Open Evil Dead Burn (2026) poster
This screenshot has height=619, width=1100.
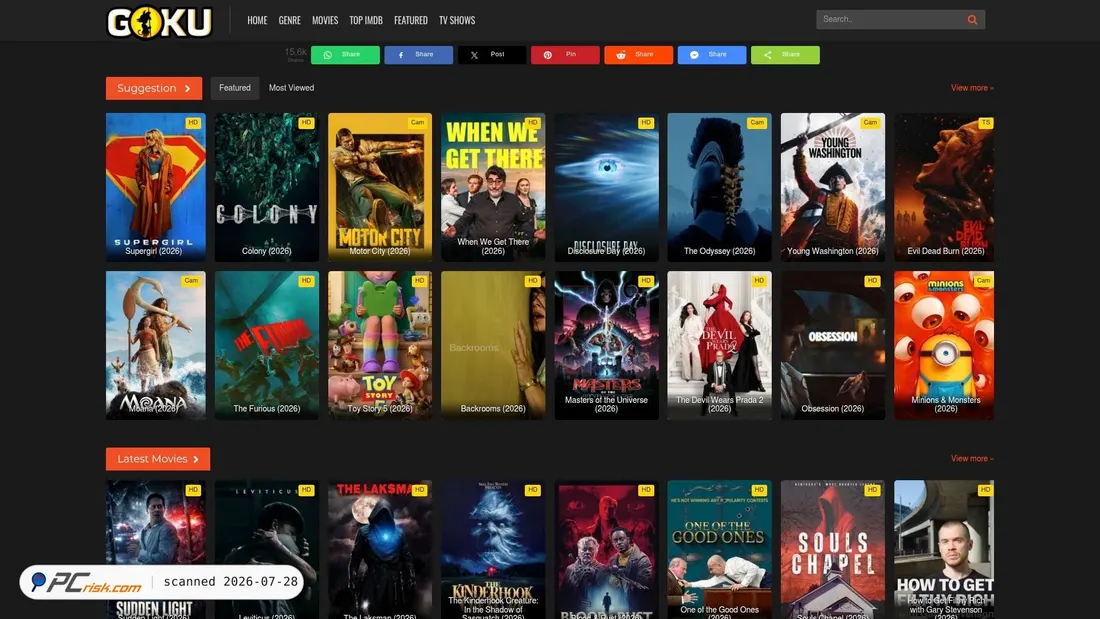pos(944,187)
